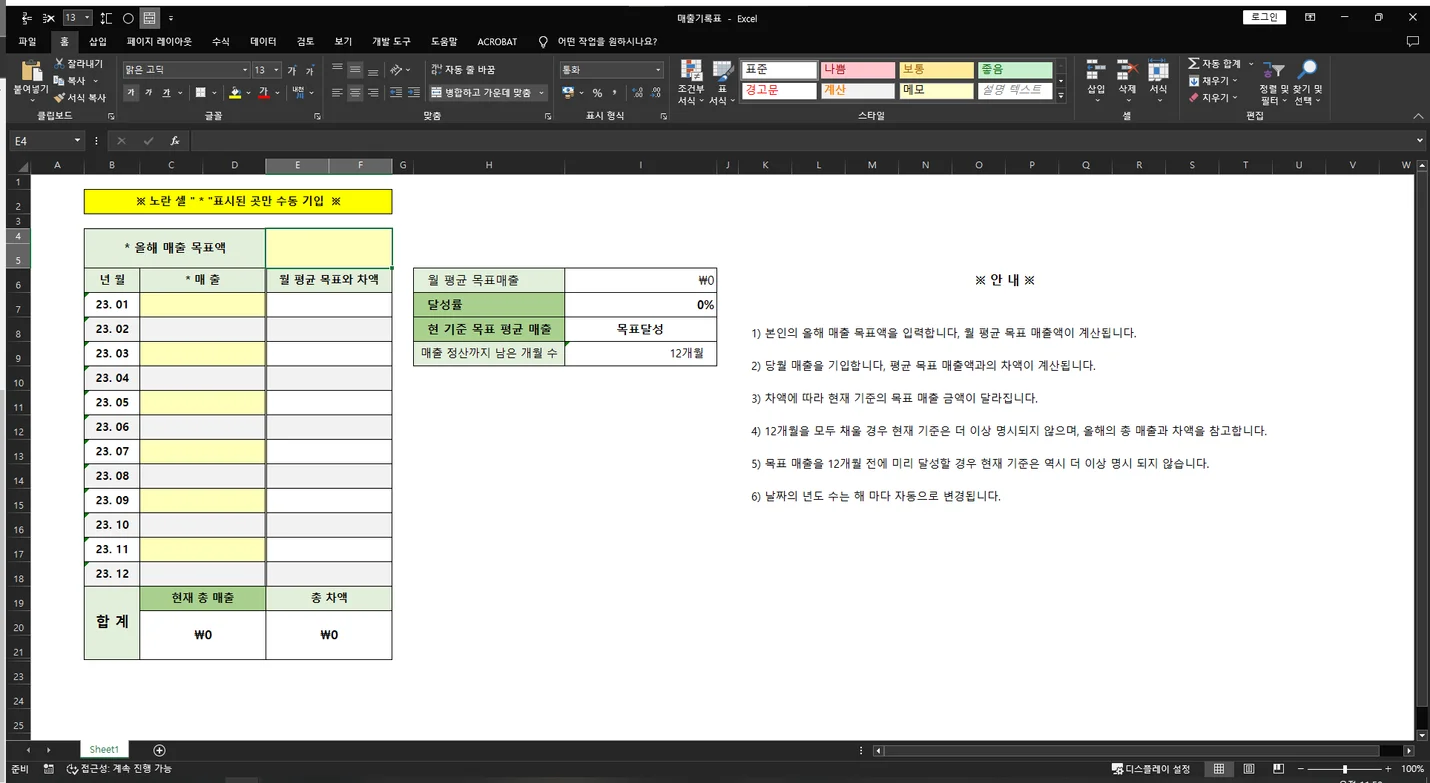Open 찾기 및 선택 find and select
The width and height of the screenshot is (1430, 783).
click(1307, 82)
